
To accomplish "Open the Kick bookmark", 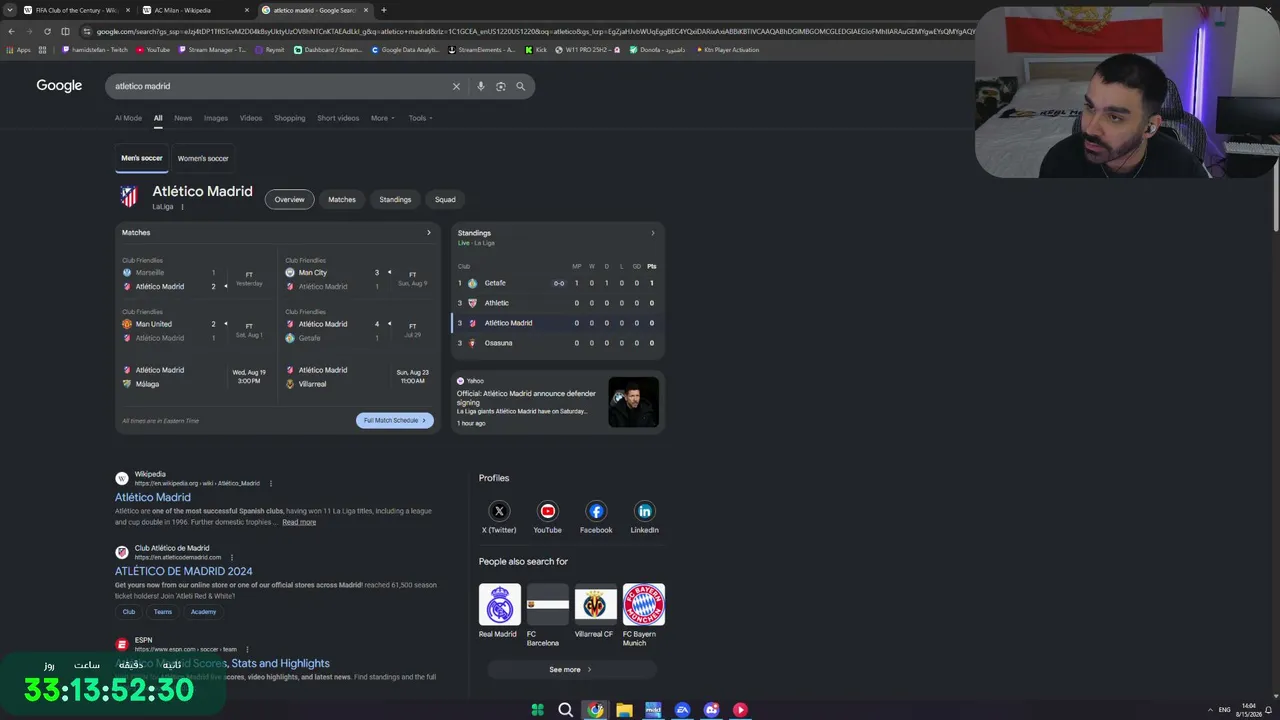I will (x=537, y=50).
